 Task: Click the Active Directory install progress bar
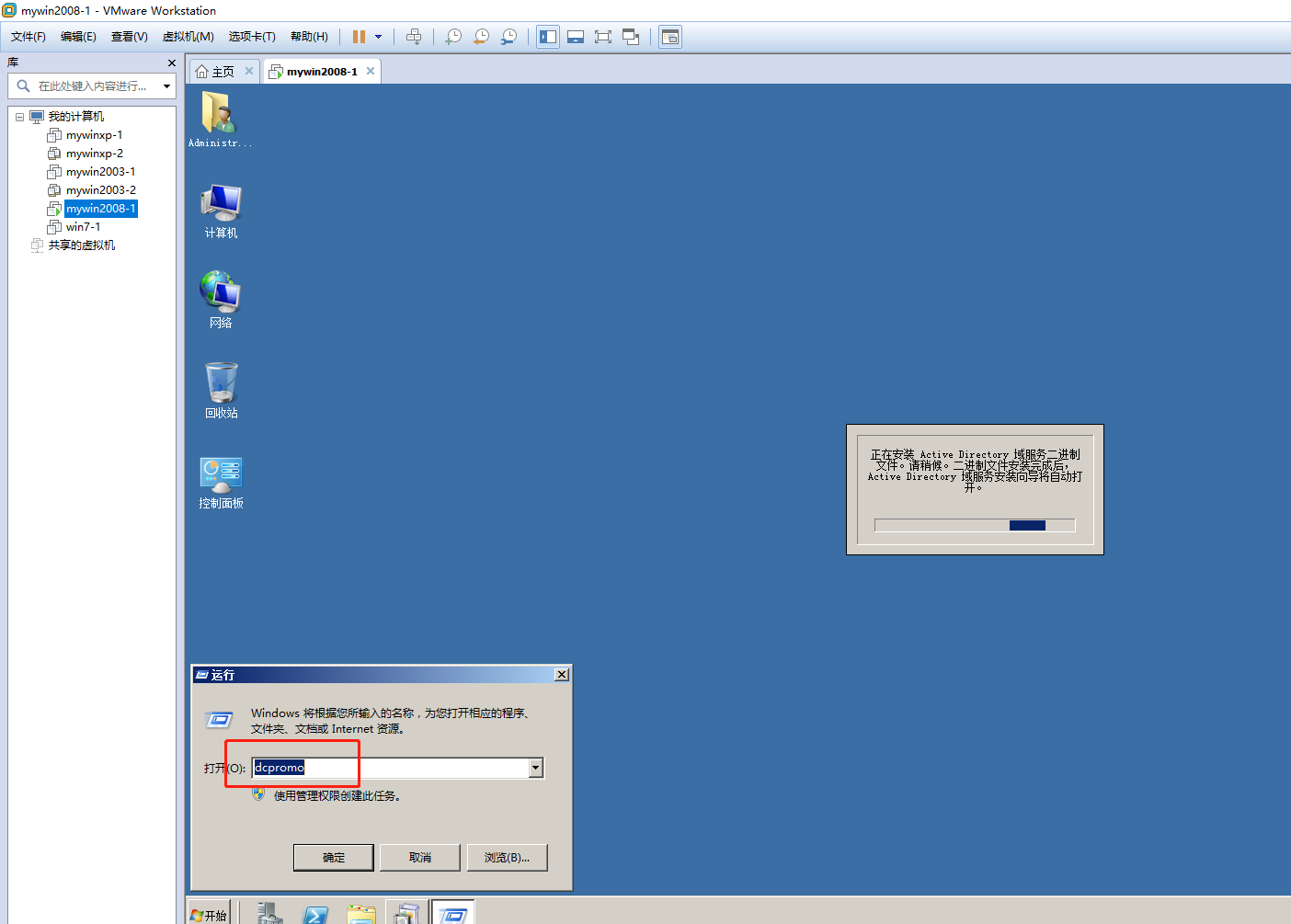coord(975,526)
